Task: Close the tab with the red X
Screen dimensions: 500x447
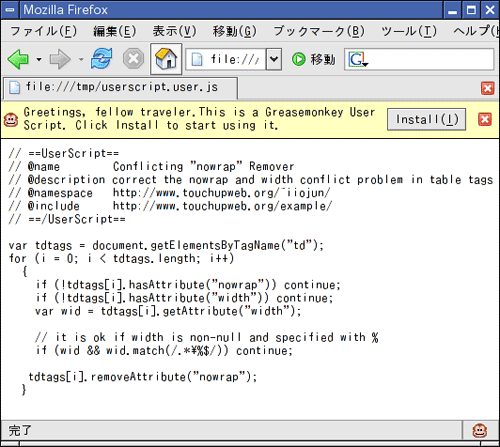Action: (488, 88)
